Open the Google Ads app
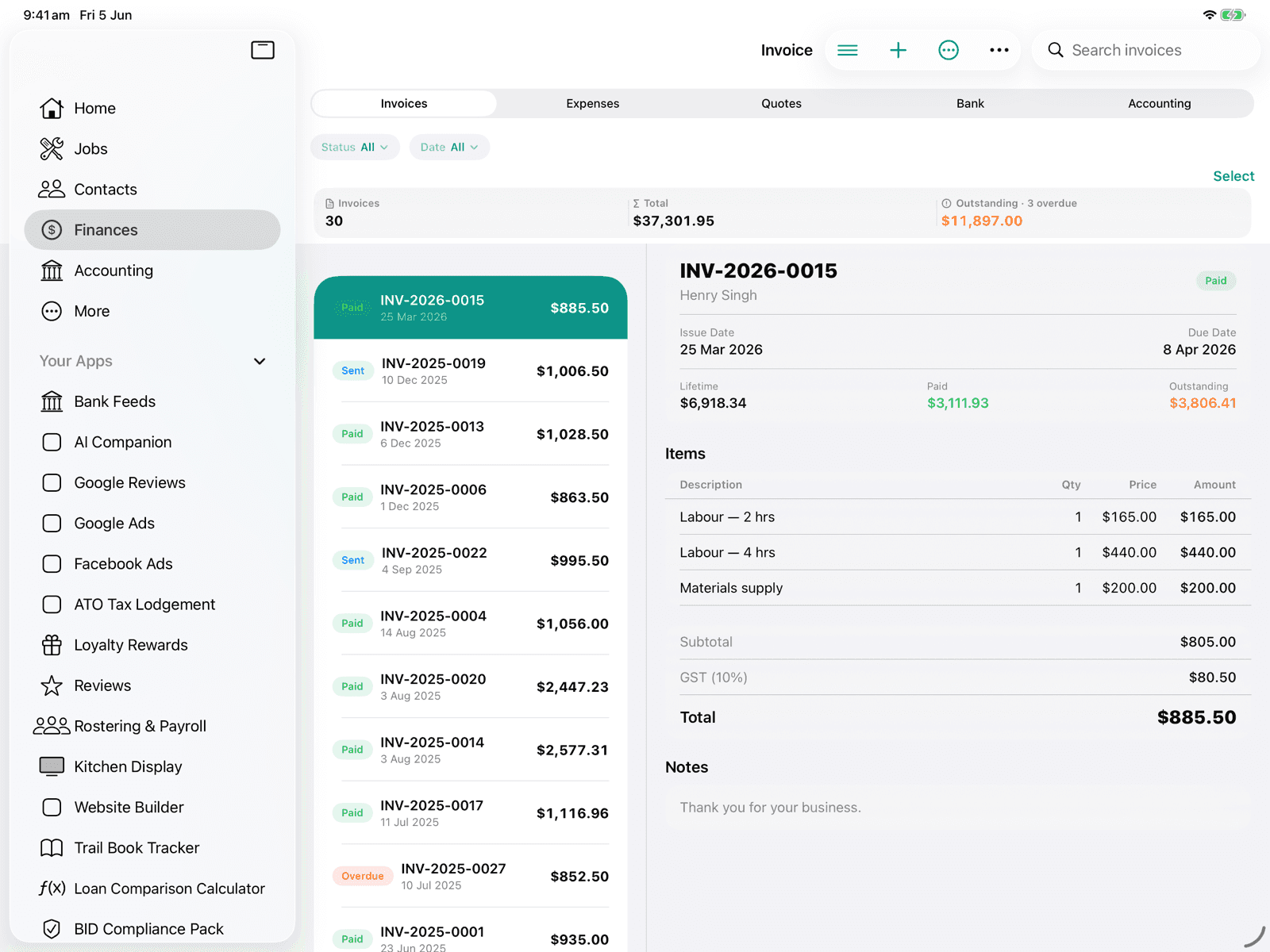1270x952 pixels. tap(152, 523)
